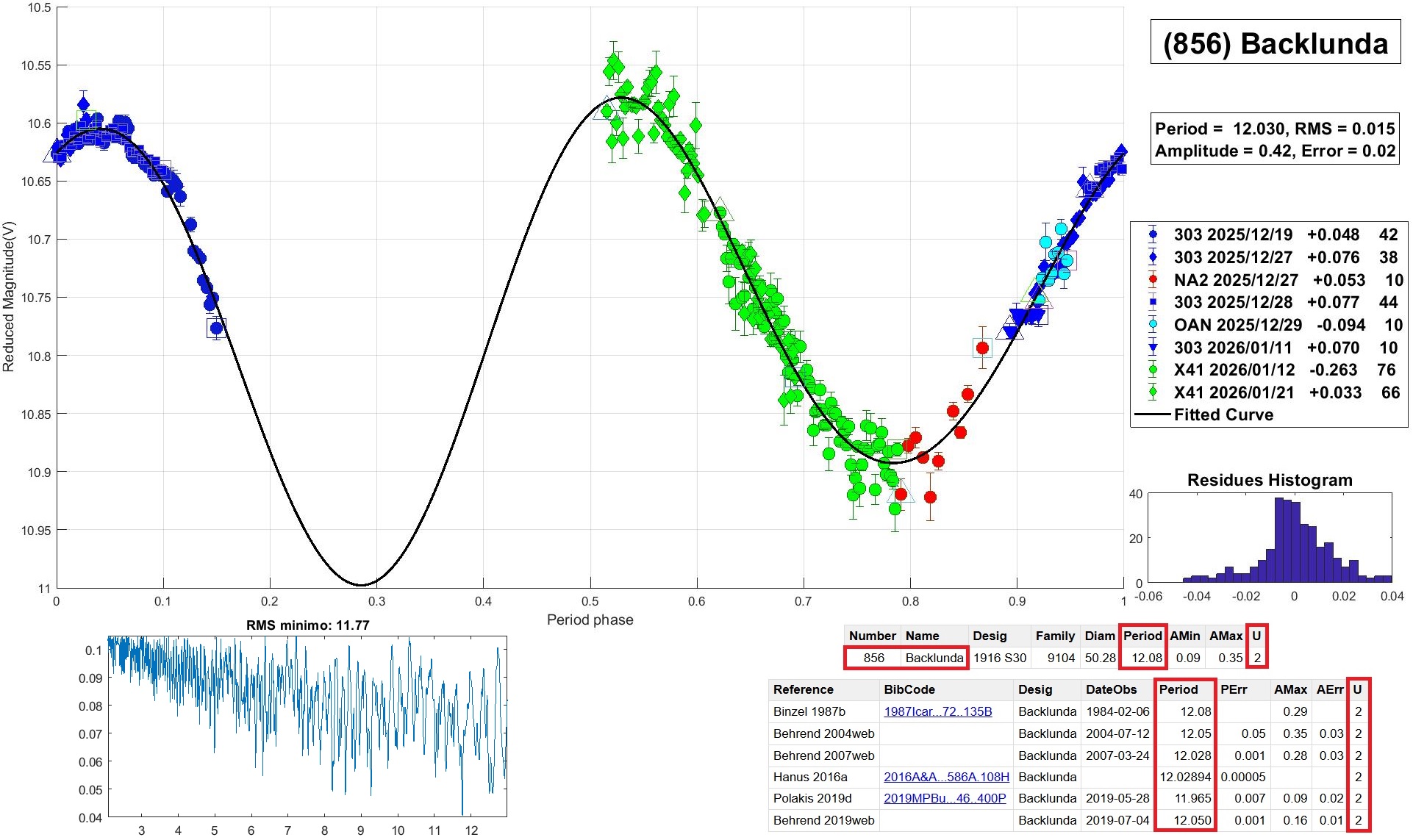This screenshot has height=840, width=1413.
Task: Click the Fitted Curve legend line
Action: (1152, 415)
